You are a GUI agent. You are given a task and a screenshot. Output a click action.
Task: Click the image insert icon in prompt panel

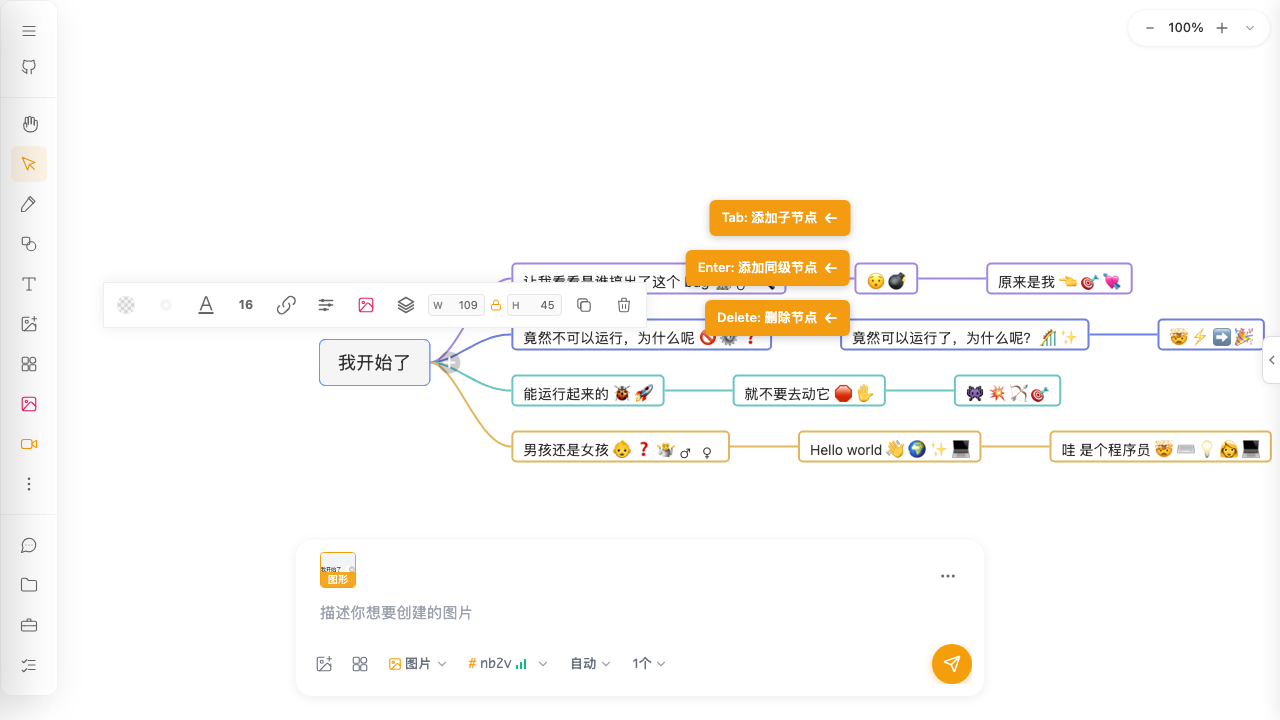(324, 663)
